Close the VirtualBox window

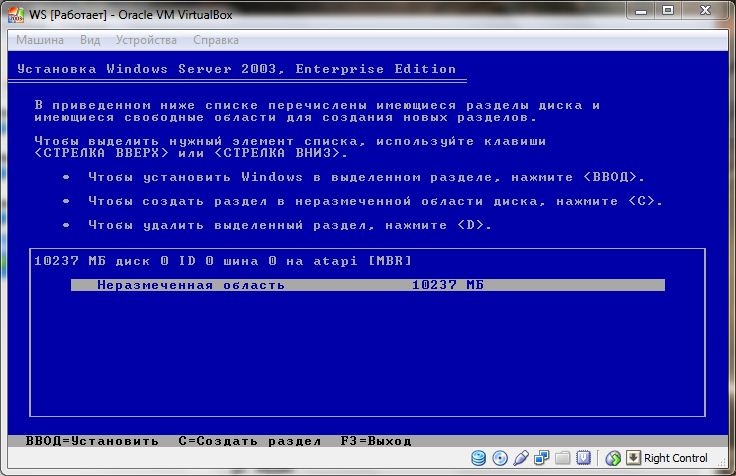(x=705, y=11)
